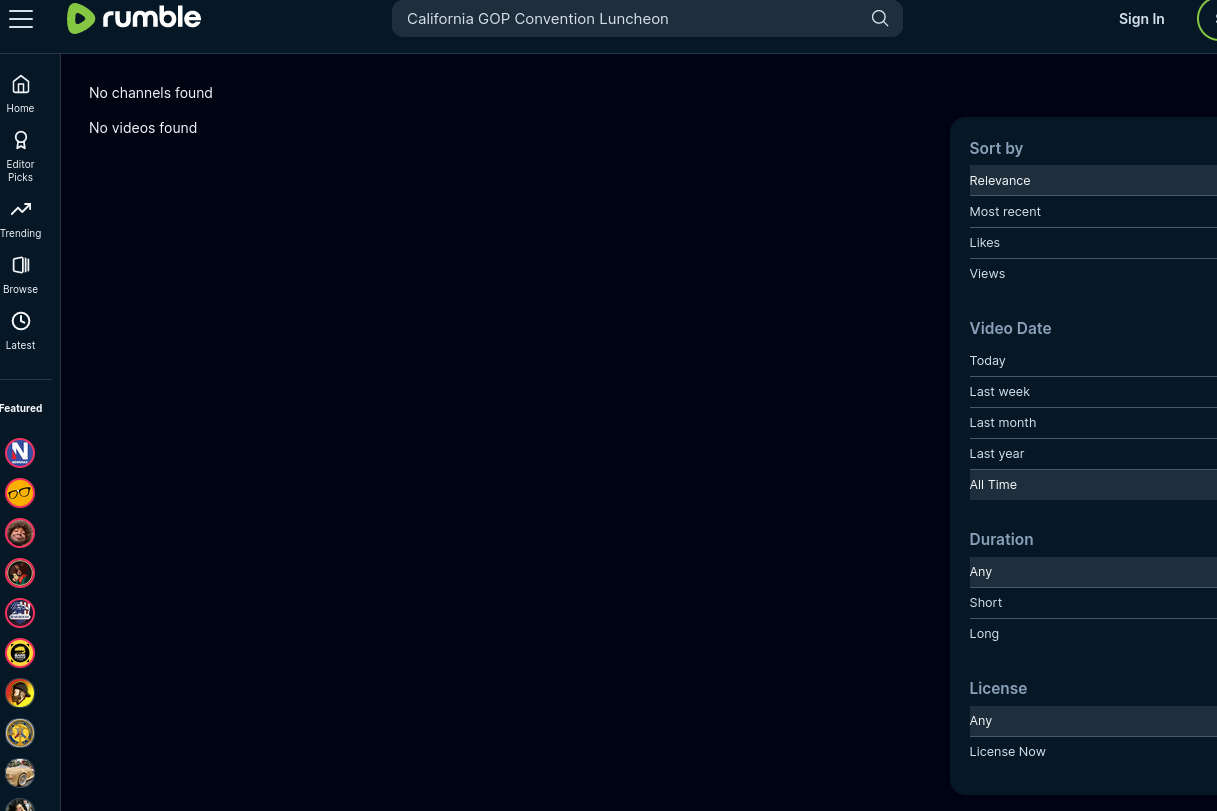Set License filter to Any
The height and width of the screenshot is (811, 1217).
(1093, 721)
